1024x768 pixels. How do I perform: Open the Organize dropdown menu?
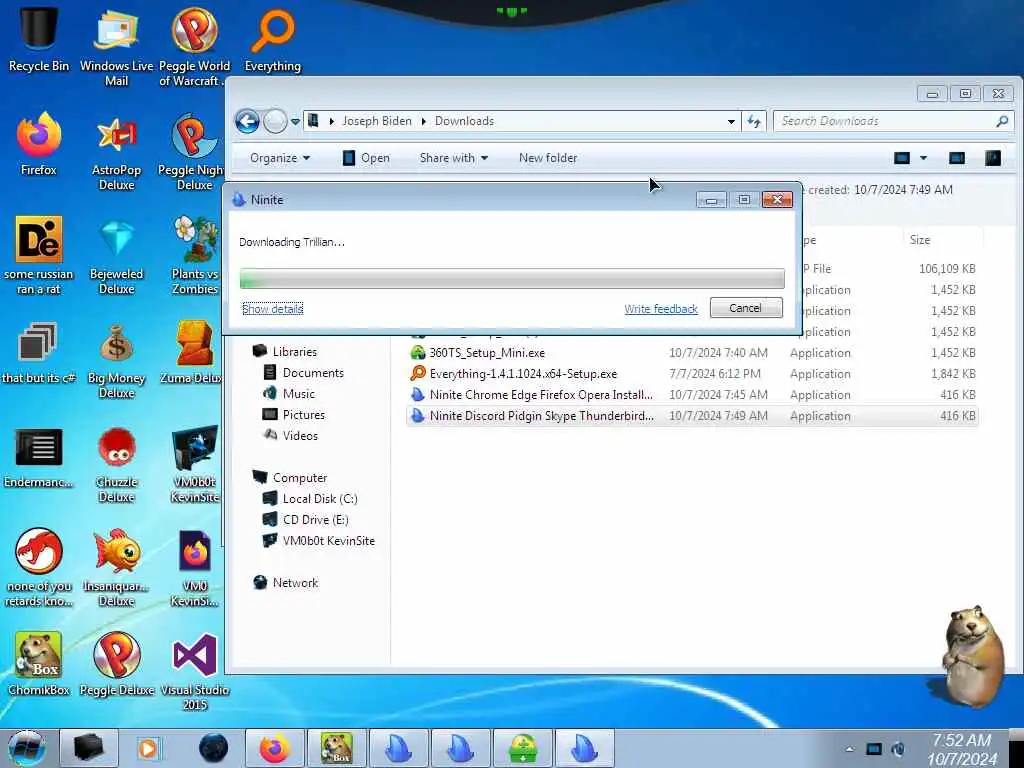280,158
